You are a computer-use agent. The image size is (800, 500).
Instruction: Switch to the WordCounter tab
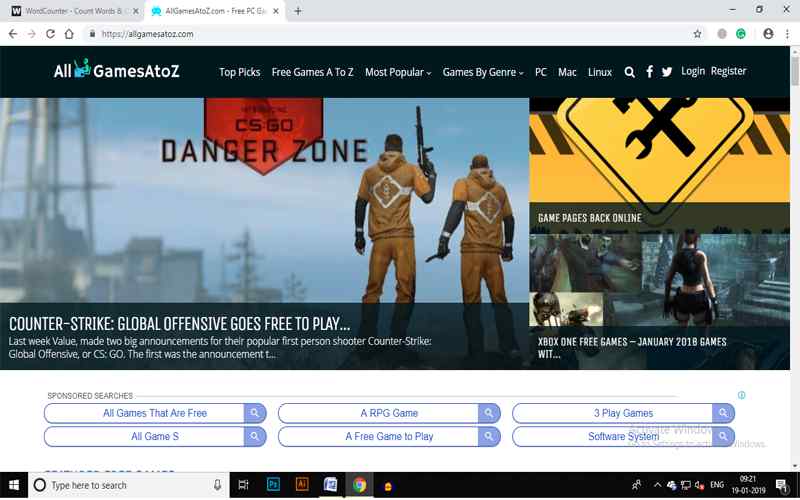pyautogui.click(x=76, y=11)
